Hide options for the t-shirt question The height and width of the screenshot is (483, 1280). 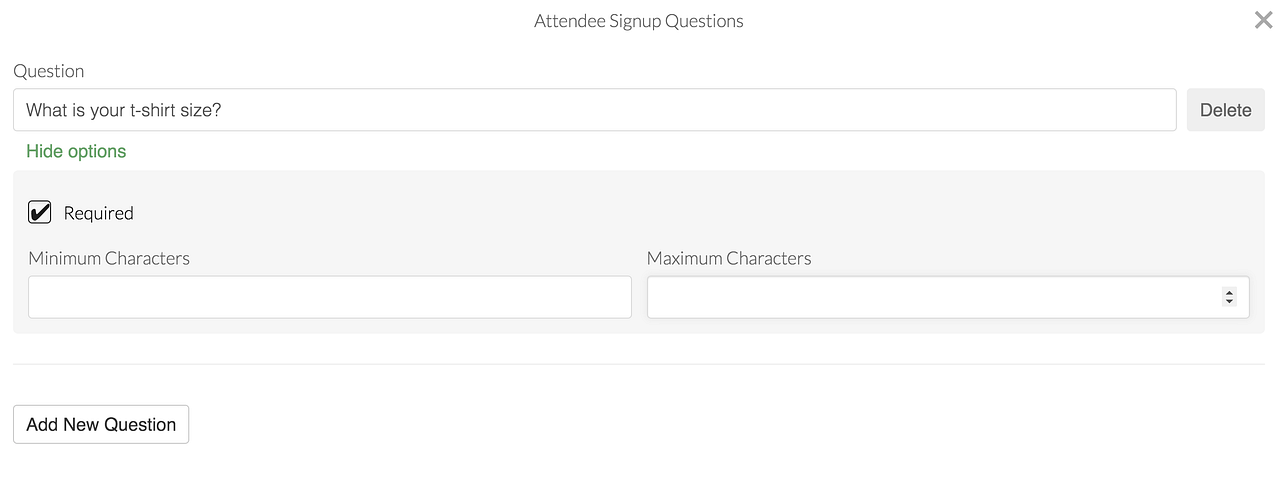point(76,151)
